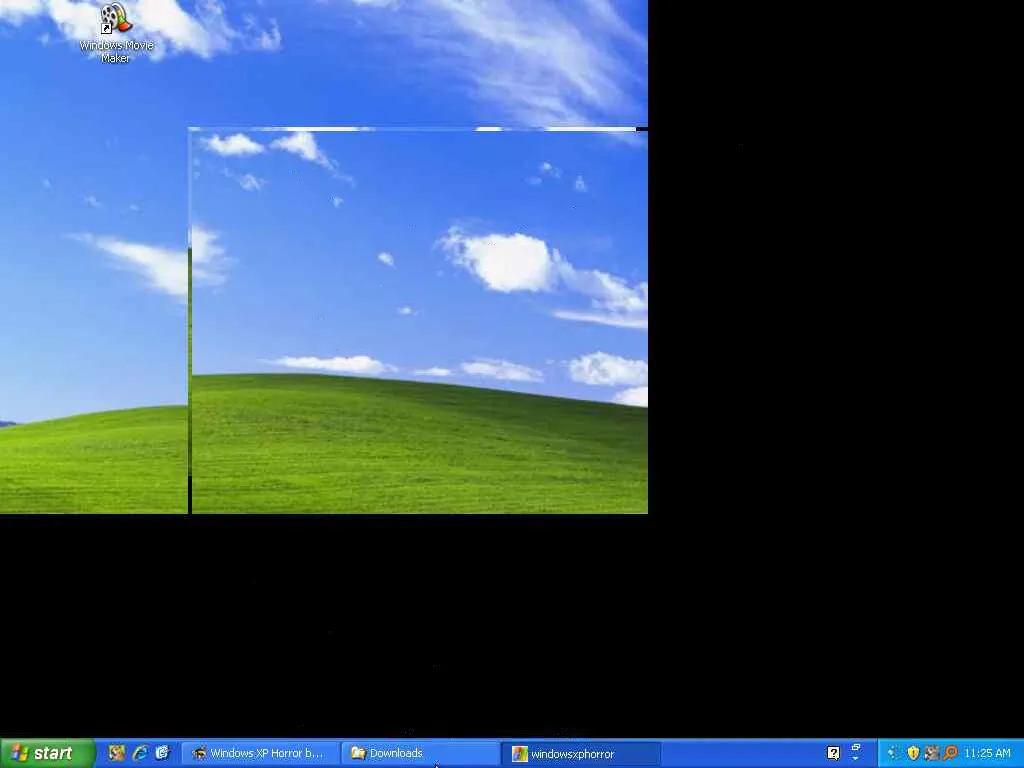This screenshot has width=1024, height=768.
Task: Click the question mark help icon in taskbar
Action: [833, 754]
